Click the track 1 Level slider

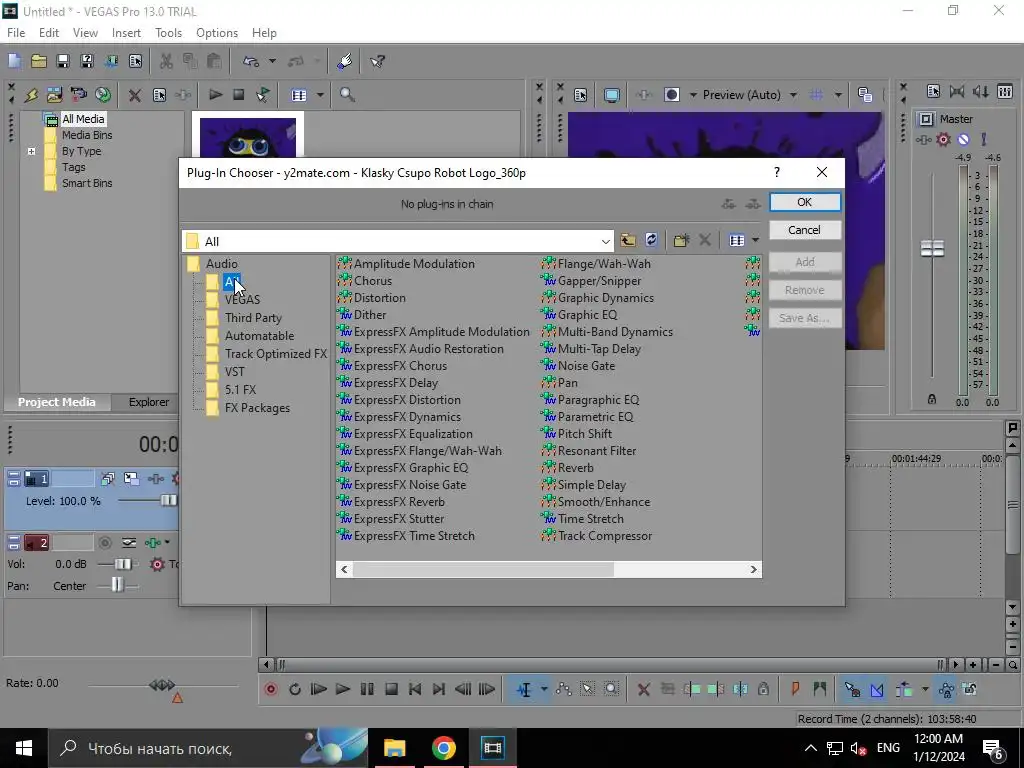click(168, 501)
